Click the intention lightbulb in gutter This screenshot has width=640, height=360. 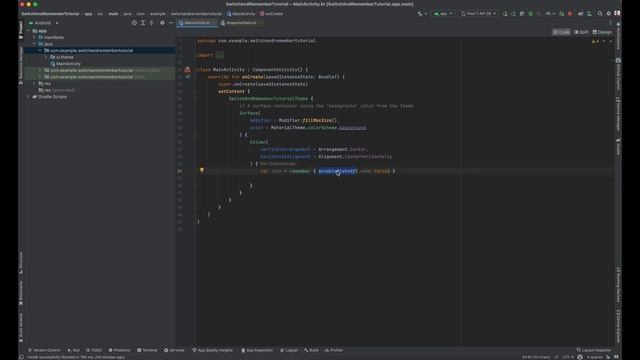point(202,170)
